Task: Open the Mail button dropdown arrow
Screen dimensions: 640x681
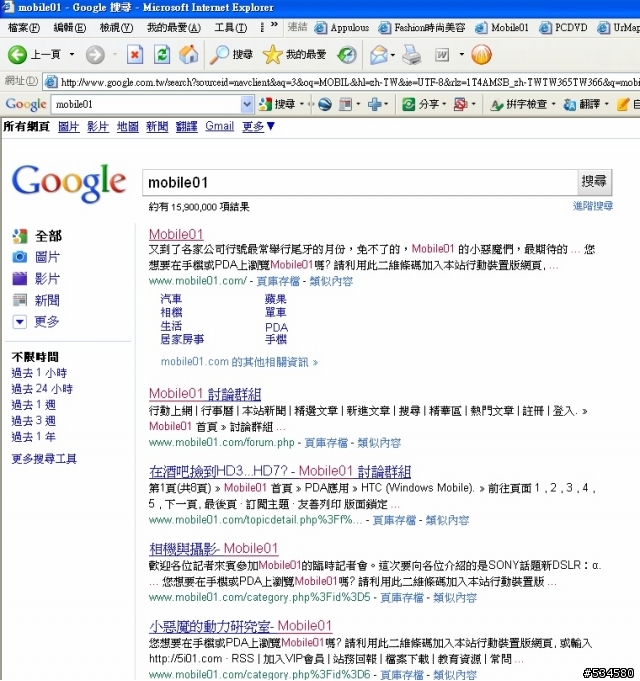Action: pos(393,55)
